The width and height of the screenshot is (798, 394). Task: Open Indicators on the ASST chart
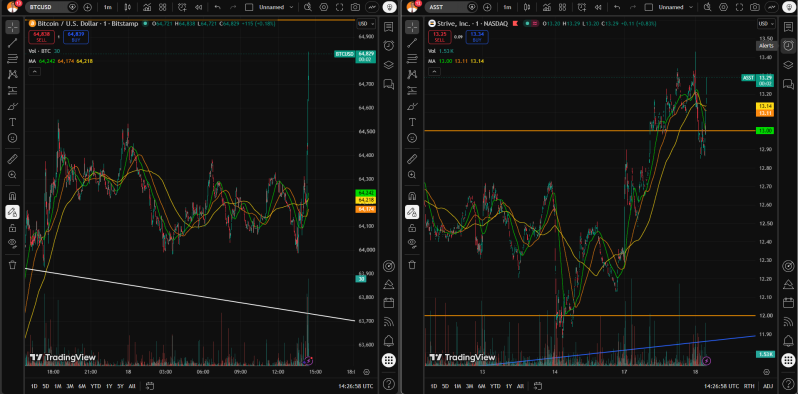click(547, 7)
